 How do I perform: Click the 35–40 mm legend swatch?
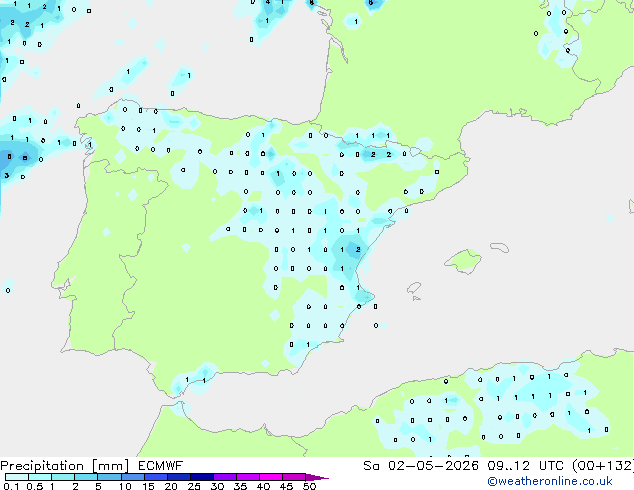click(248, 477)
